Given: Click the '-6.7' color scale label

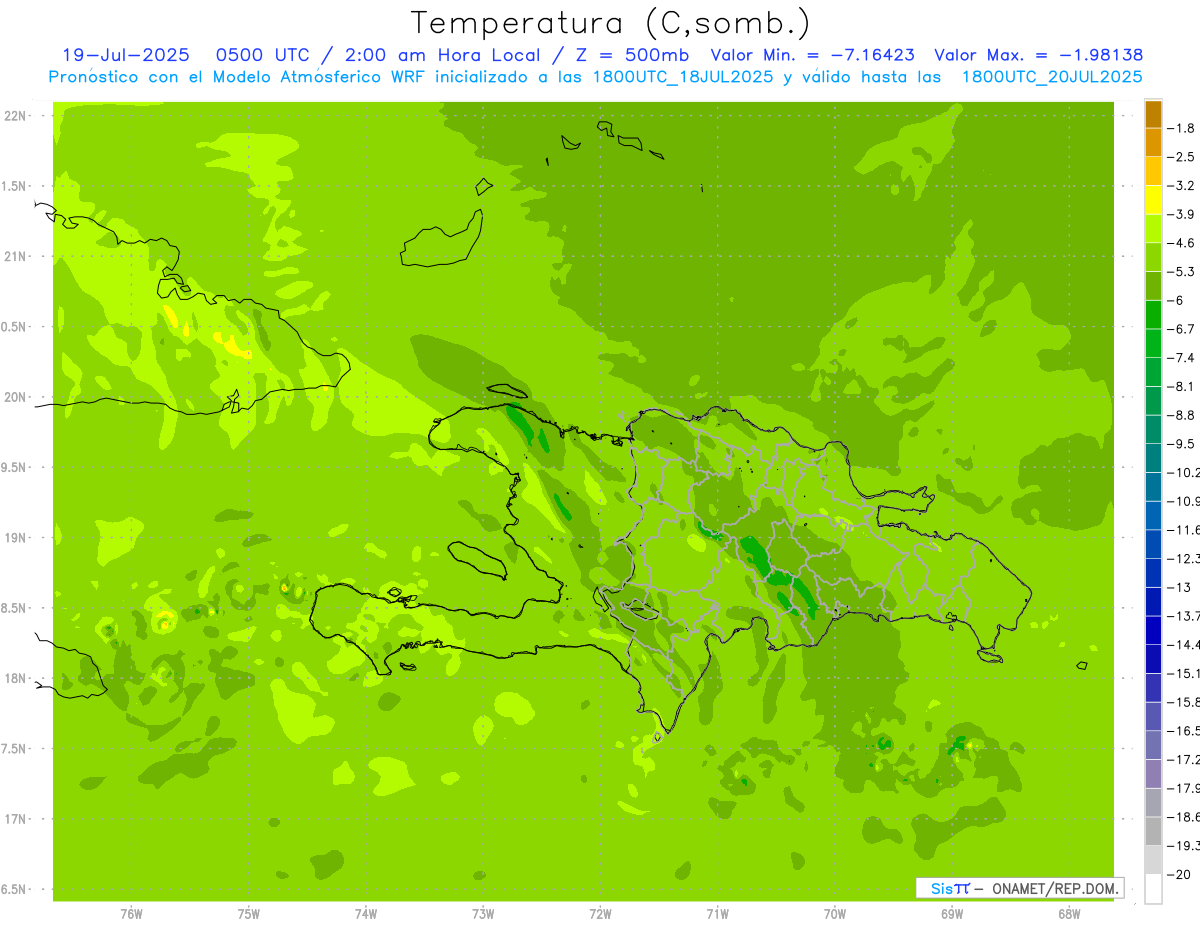Looking at the screenshot, I should click(x=1181, y=329).
